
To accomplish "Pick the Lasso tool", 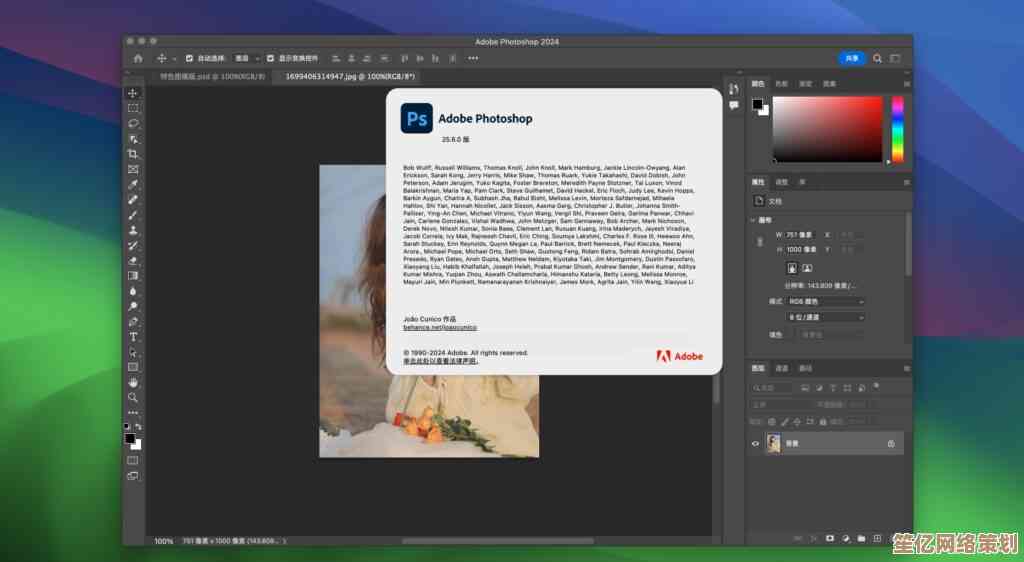I will point(133,123).
